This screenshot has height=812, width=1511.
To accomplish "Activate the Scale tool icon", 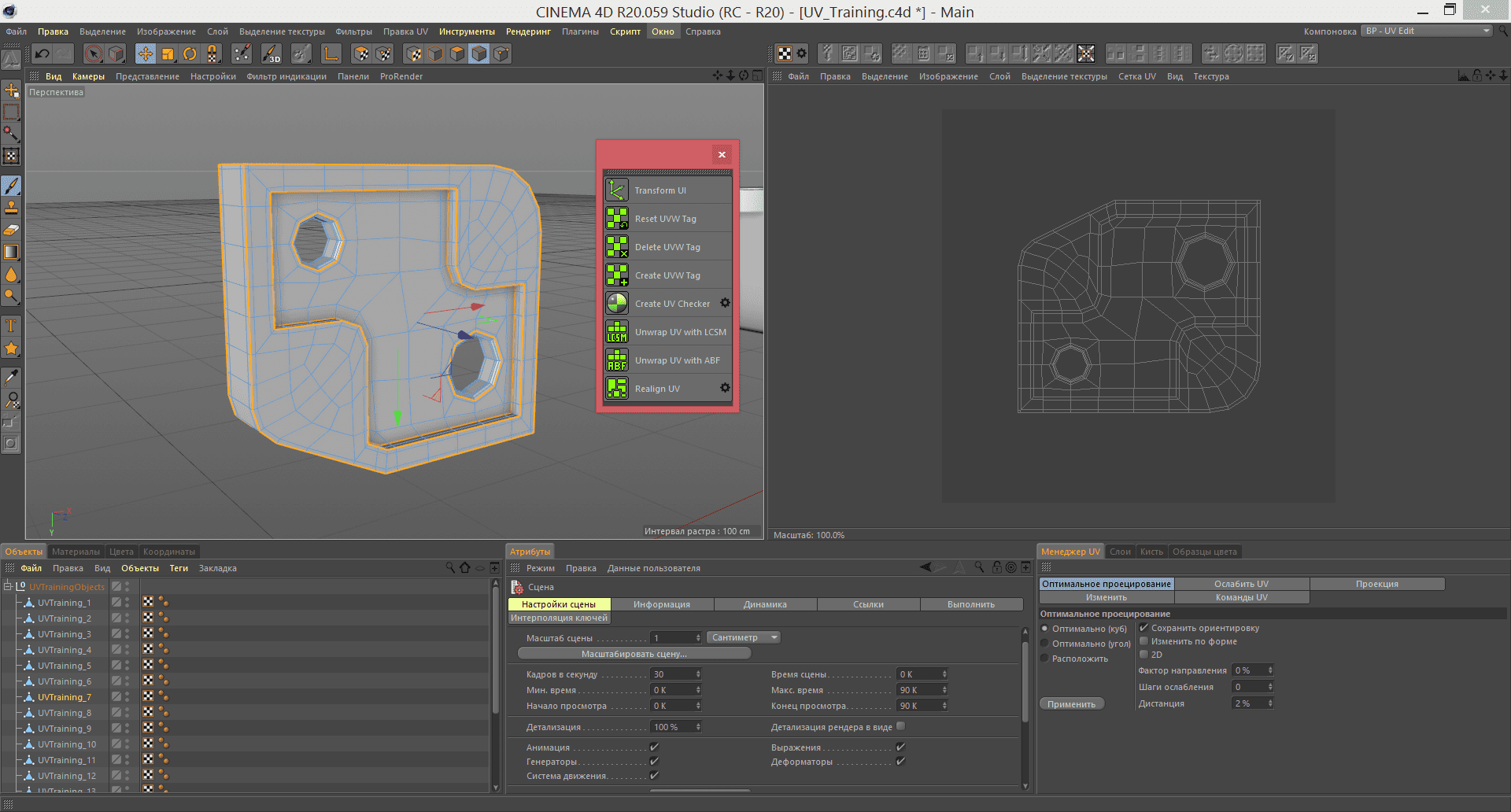I will pyautogui.click(x=168, y=54).
